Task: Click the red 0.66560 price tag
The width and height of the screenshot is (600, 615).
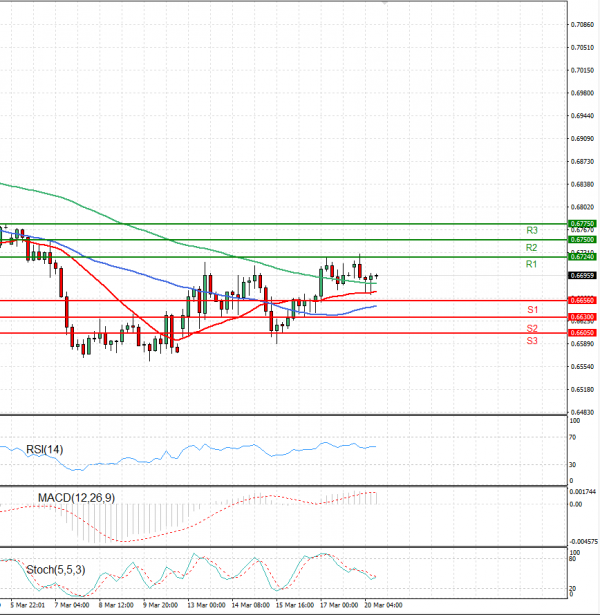Action: (582, 300)
